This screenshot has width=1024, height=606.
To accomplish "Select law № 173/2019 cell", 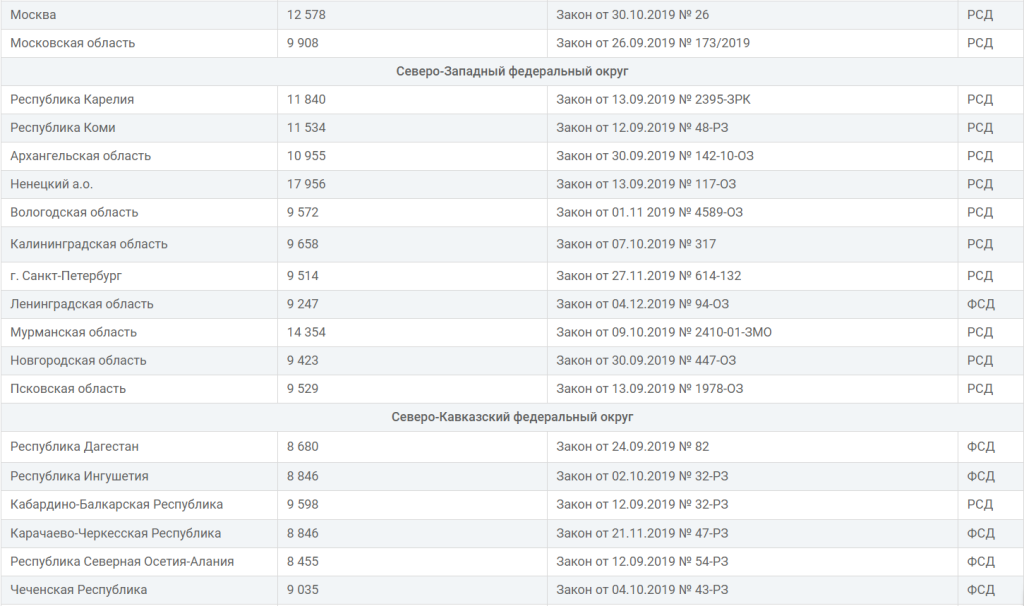I will 653,43.
